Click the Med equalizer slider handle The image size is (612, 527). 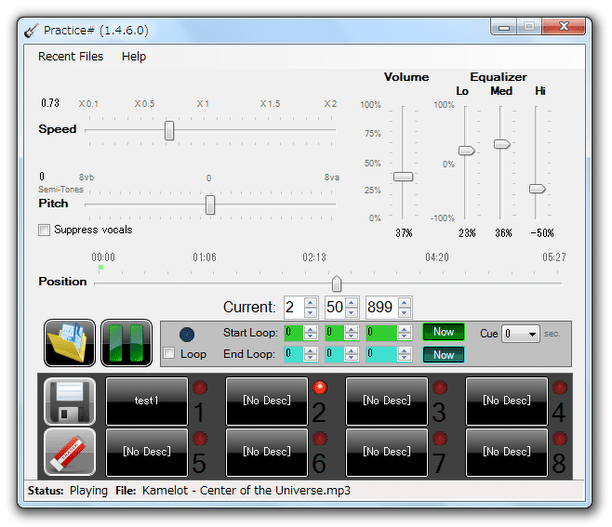[502, 144]
